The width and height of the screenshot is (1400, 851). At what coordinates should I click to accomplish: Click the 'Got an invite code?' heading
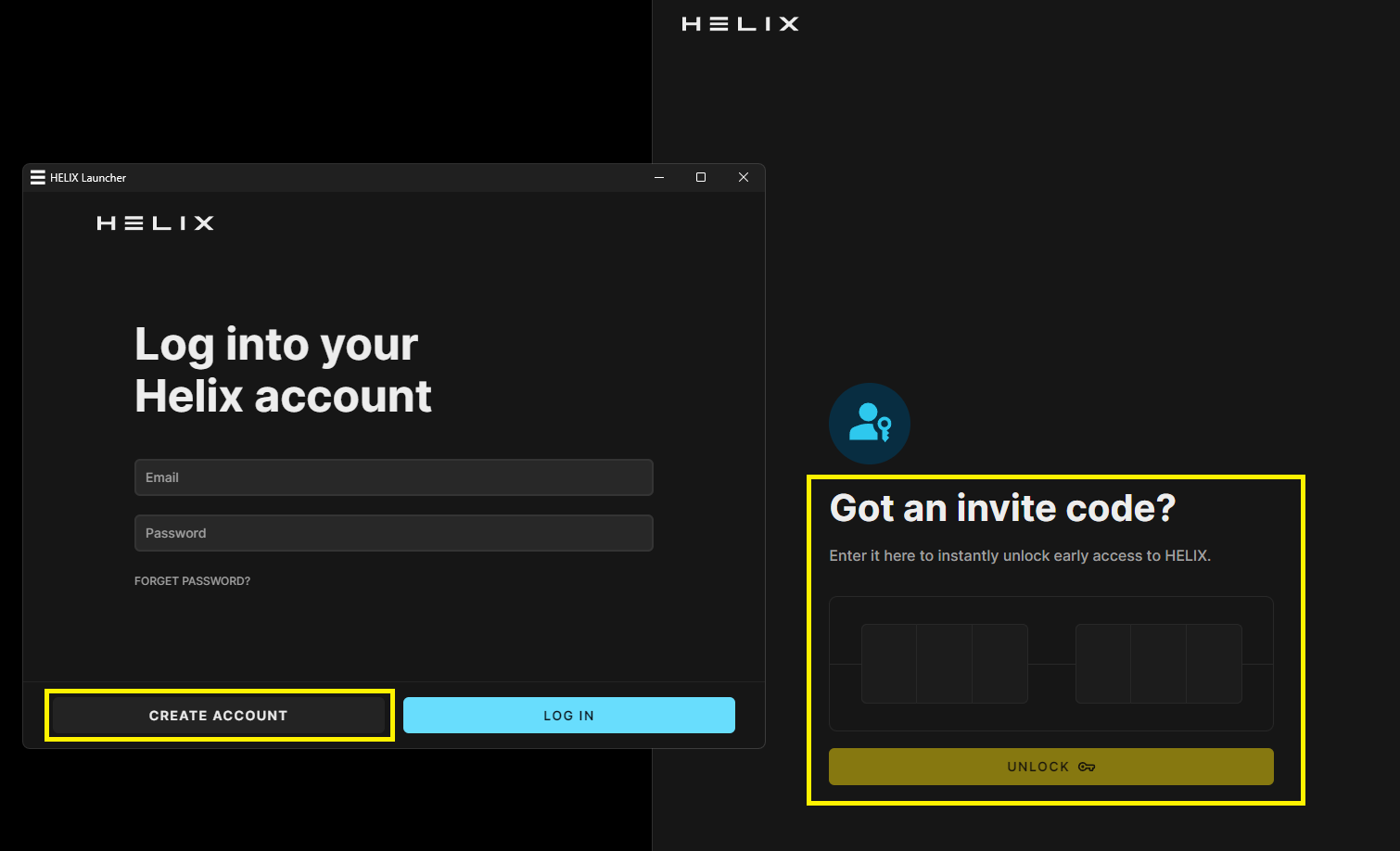pyautogui.click(x=1002, y=508)
